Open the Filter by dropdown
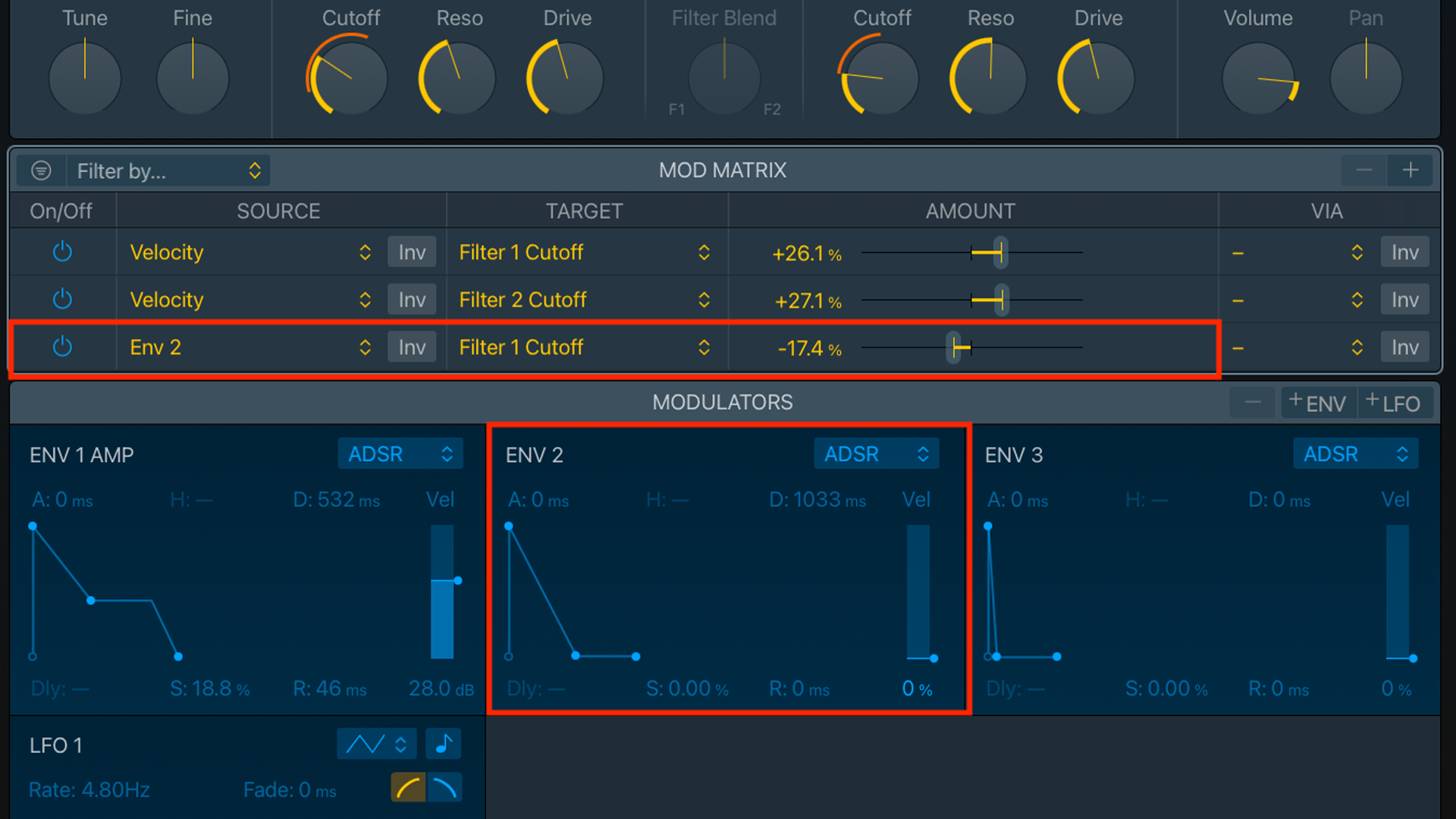The height and width of the screenshot is (819, 1456). [168, 171]
